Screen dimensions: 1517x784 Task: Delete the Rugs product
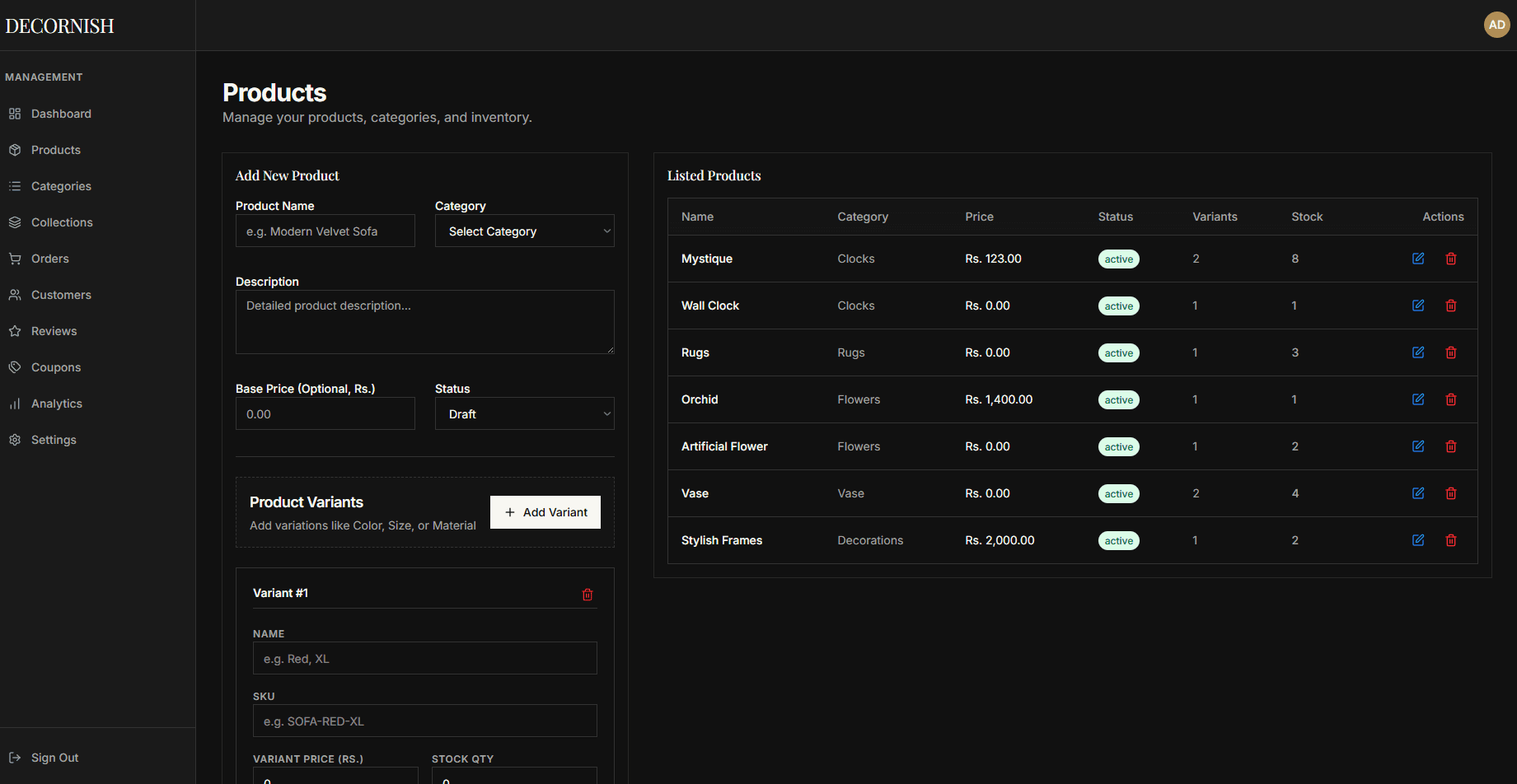click(1451, 352)
